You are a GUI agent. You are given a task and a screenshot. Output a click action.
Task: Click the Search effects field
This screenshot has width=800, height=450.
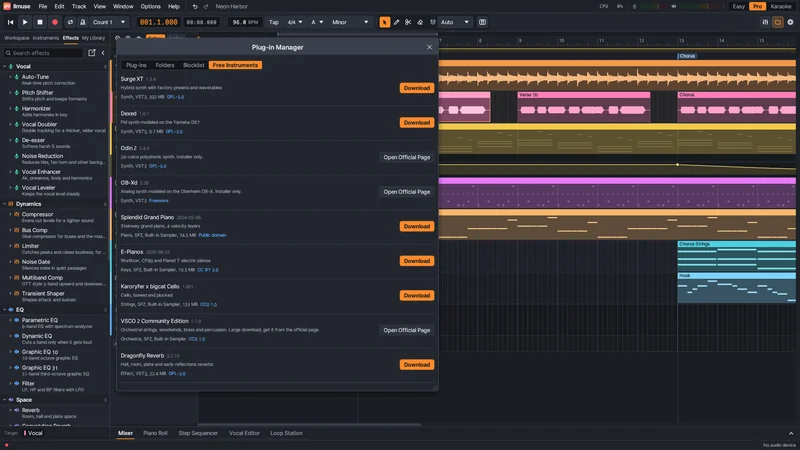coord(43,53)
